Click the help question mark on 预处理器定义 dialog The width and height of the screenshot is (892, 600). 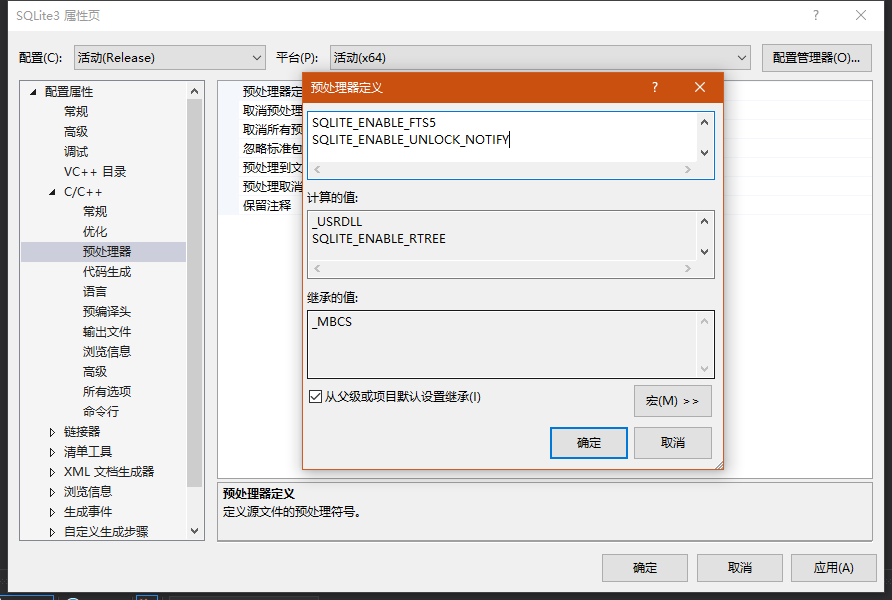[654, 87]
